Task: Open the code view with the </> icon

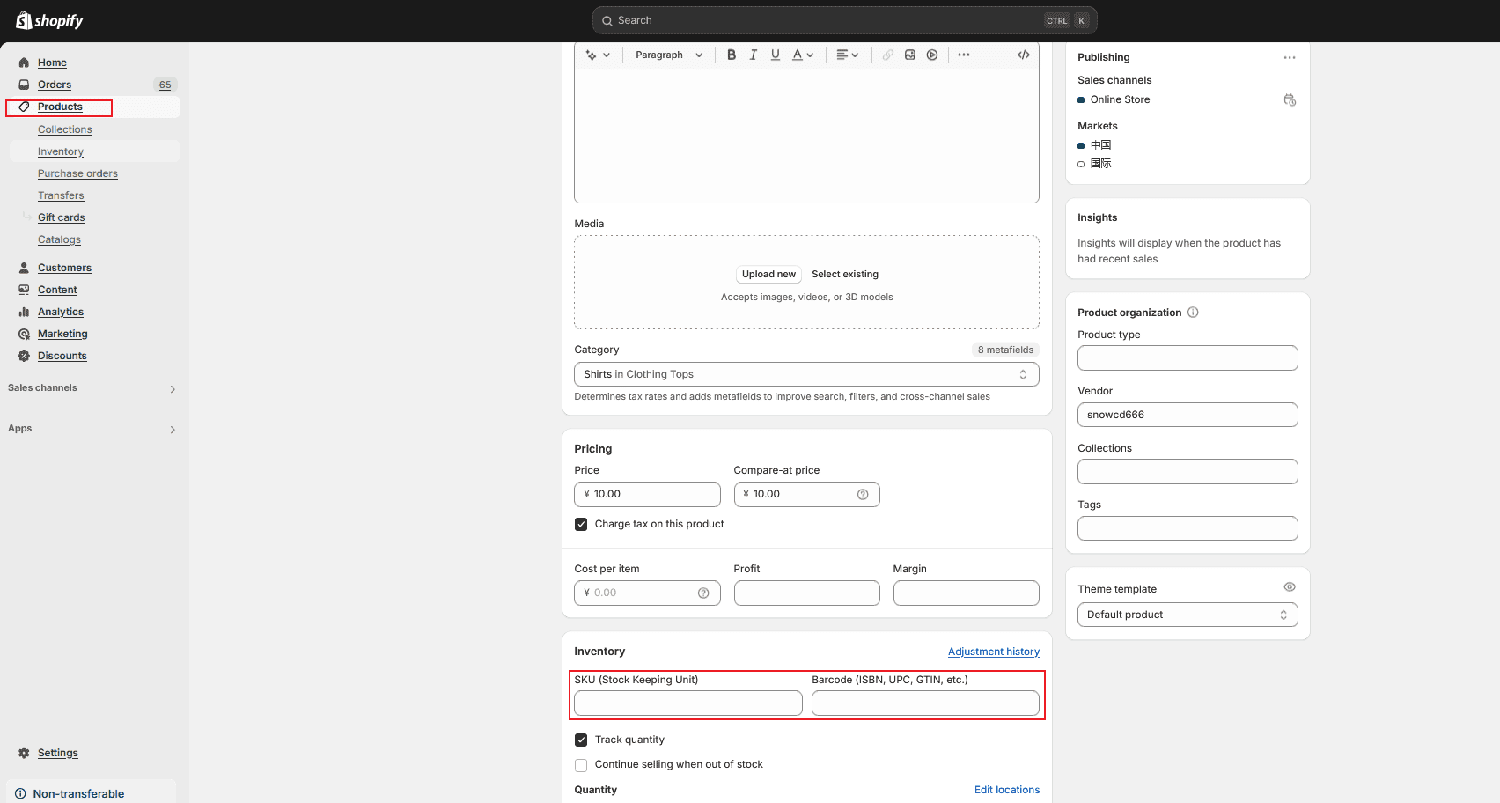Action: pos(1023,55)
